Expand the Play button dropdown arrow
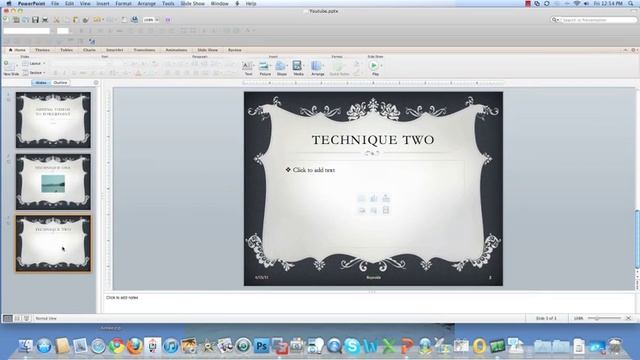Screen dimensions: 640x360 tap(381, 66)
